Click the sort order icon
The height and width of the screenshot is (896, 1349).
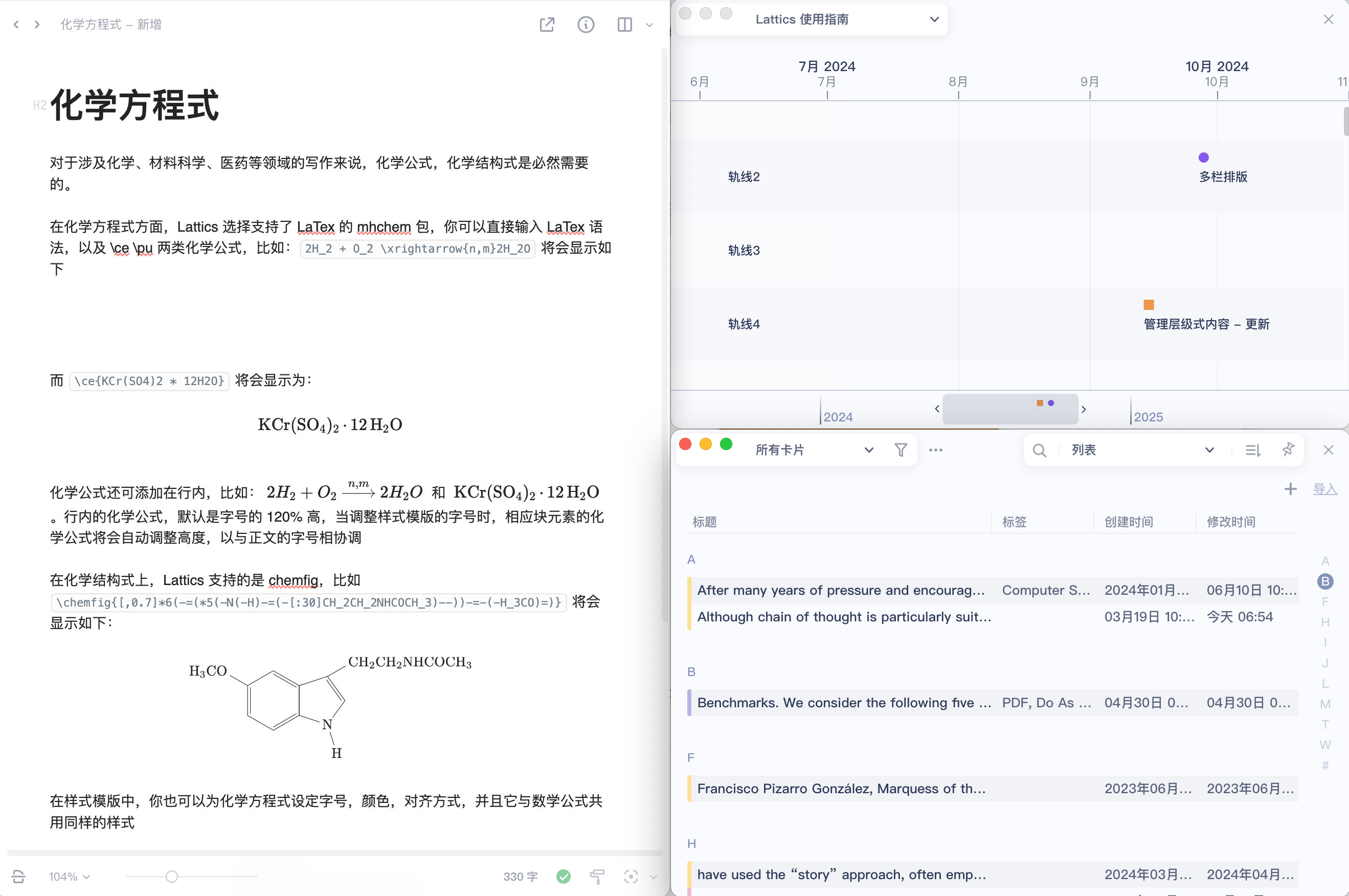tap(1253, 450)
